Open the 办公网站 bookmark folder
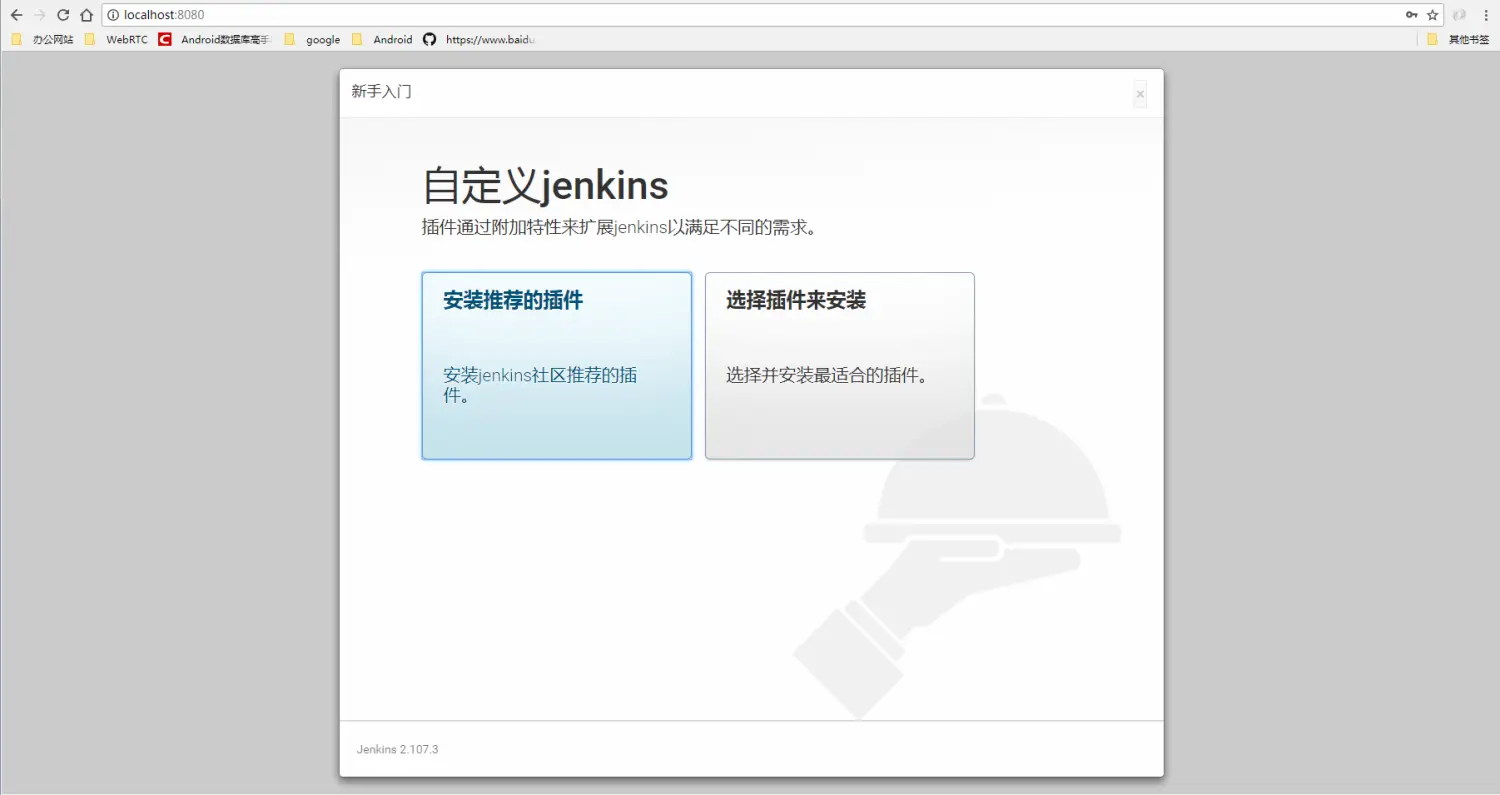 [x=42, y=40]
